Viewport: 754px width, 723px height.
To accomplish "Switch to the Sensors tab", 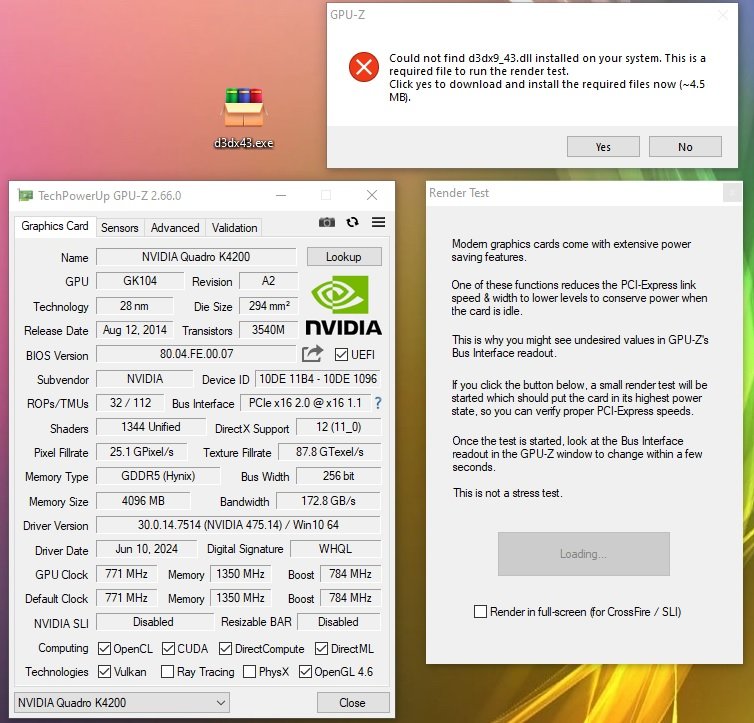I will [120, 228].
